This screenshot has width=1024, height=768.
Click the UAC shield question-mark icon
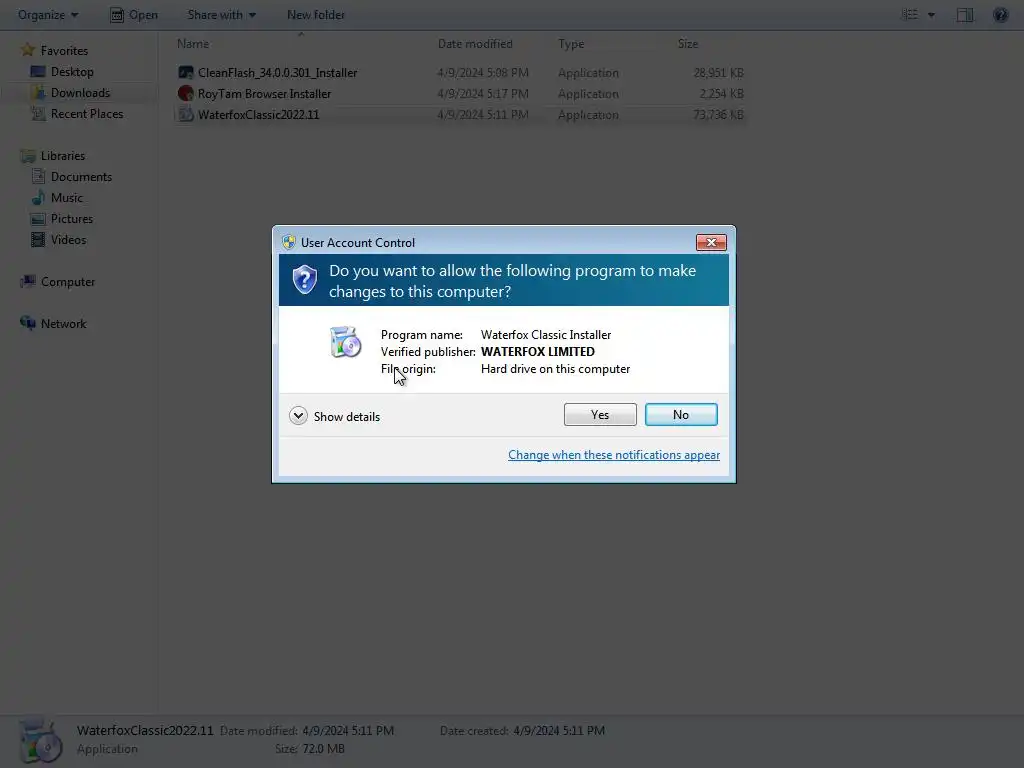304,280
